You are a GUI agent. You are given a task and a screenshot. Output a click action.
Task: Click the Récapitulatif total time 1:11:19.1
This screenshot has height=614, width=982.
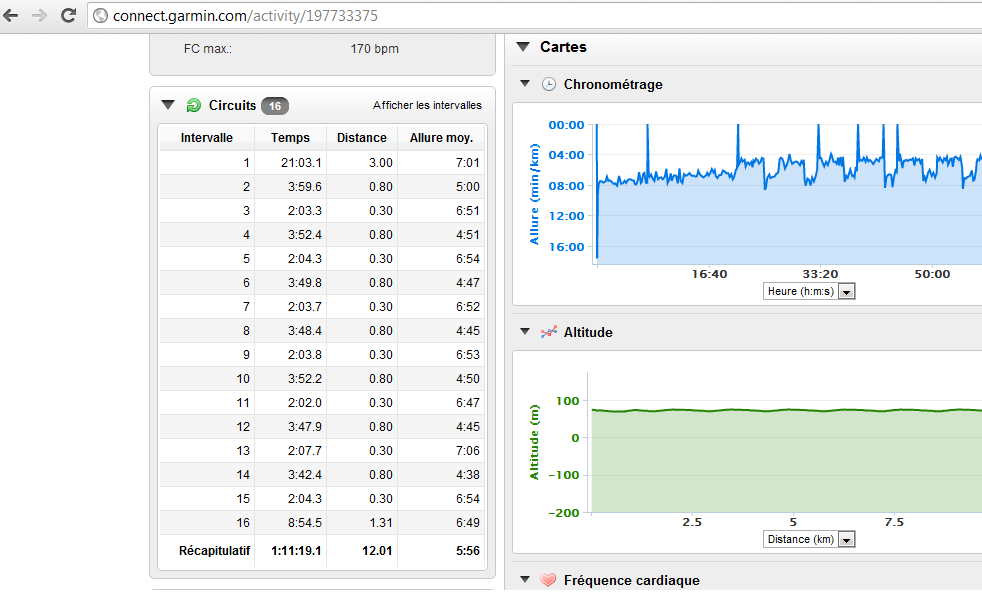(296, 551)
